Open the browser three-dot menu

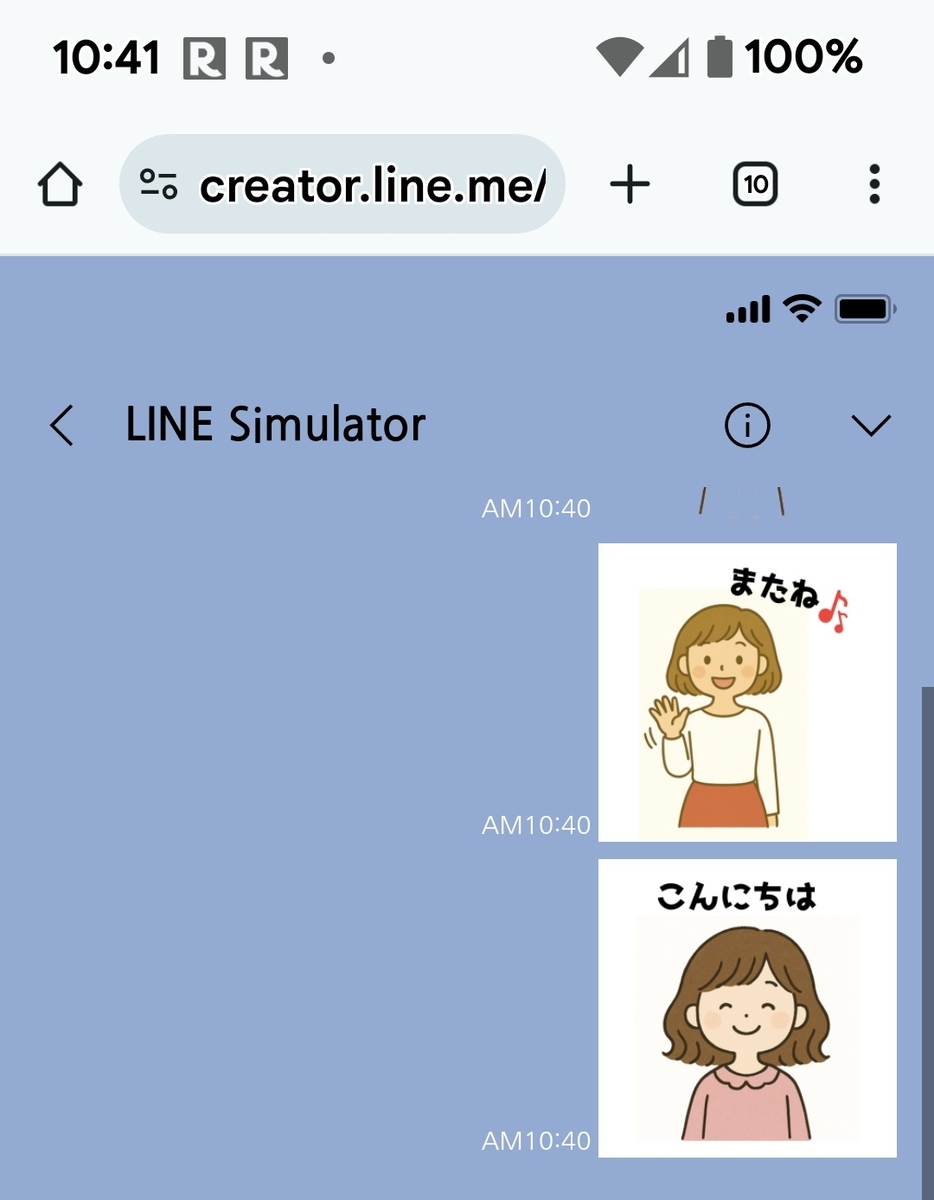pyautogui.click(x=875, y=185)
